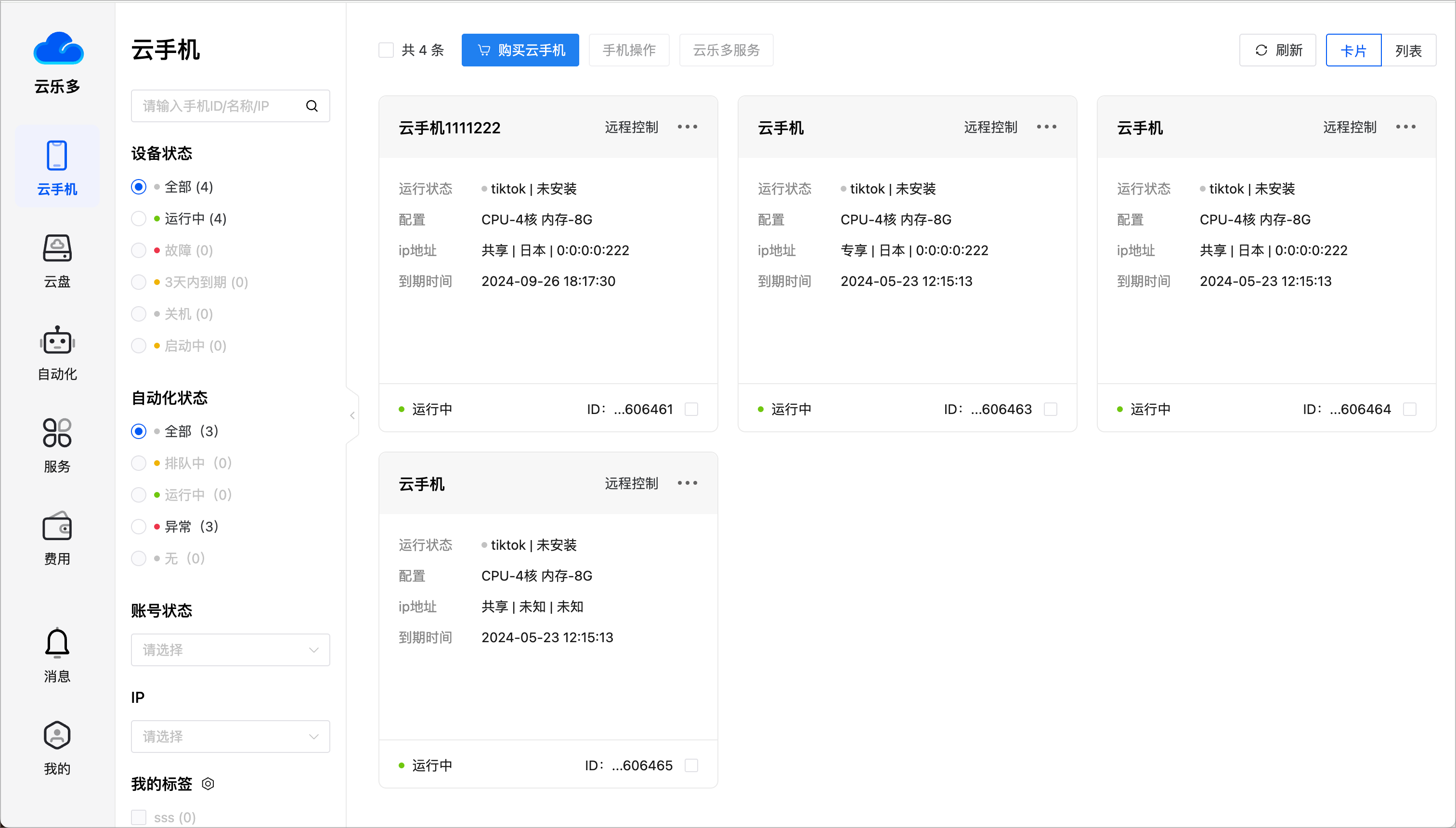
Task: Toggle the select-all 共 4 条 checkbox
Action: (386, 50)
